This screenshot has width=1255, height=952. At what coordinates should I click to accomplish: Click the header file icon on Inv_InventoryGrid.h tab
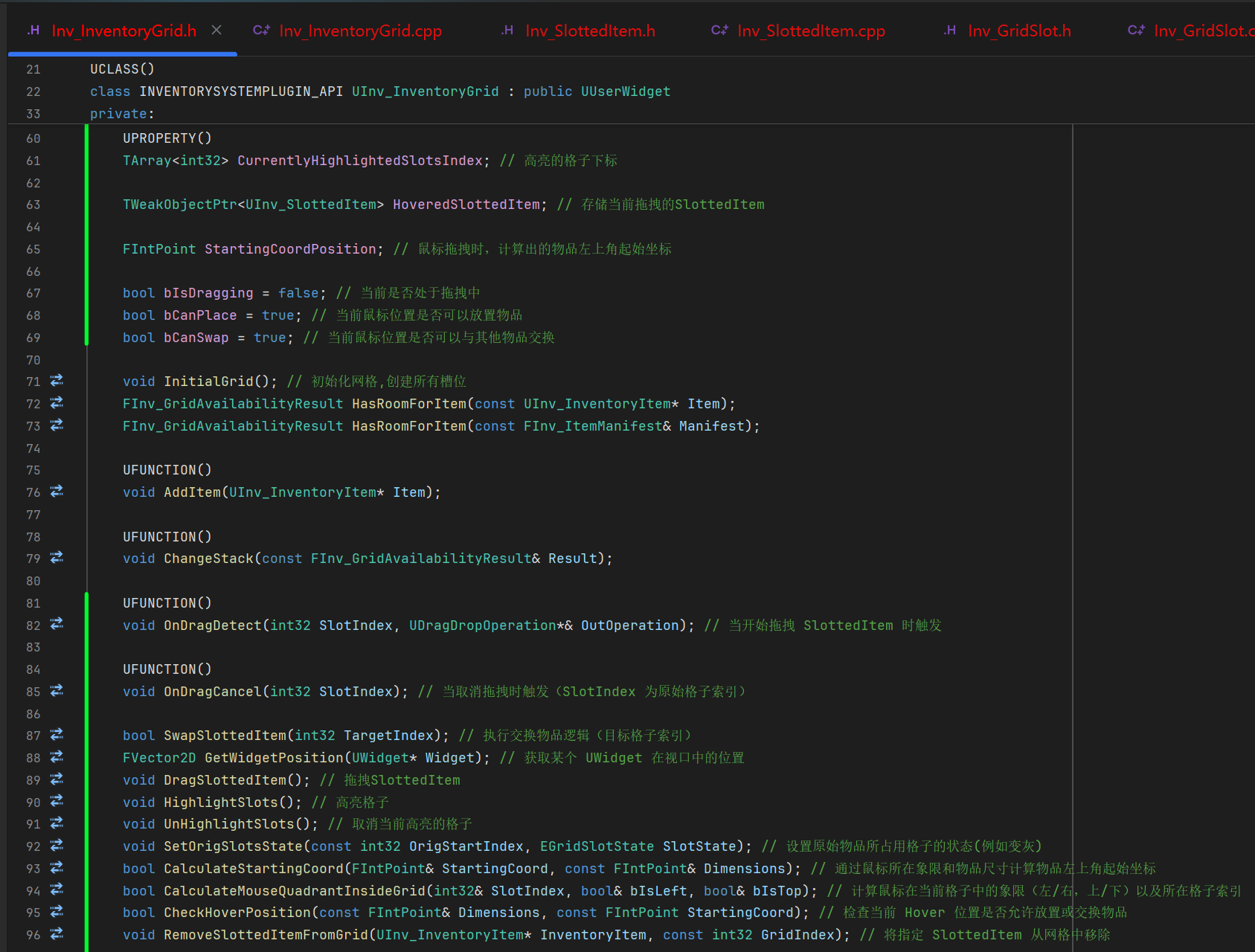[33, 30]
